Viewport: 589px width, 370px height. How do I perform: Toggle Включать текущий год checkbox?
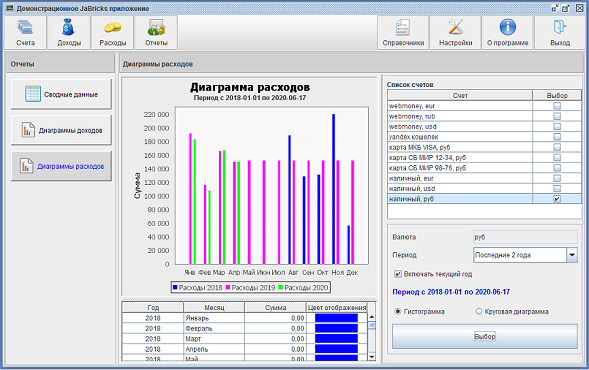click(398, 274)
